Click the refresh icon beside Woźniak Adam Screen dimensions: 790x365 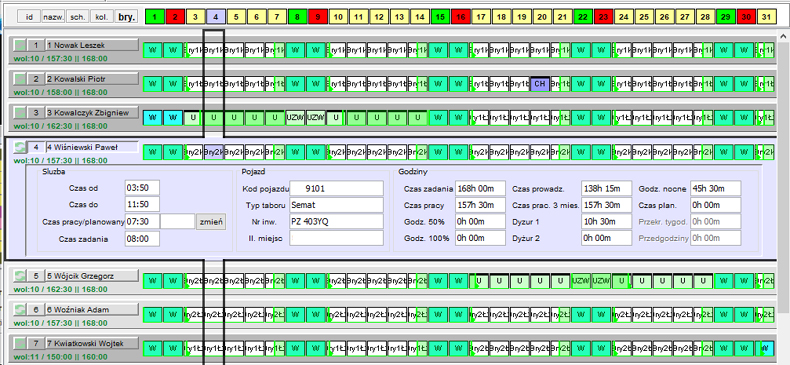tap(19, 310)
